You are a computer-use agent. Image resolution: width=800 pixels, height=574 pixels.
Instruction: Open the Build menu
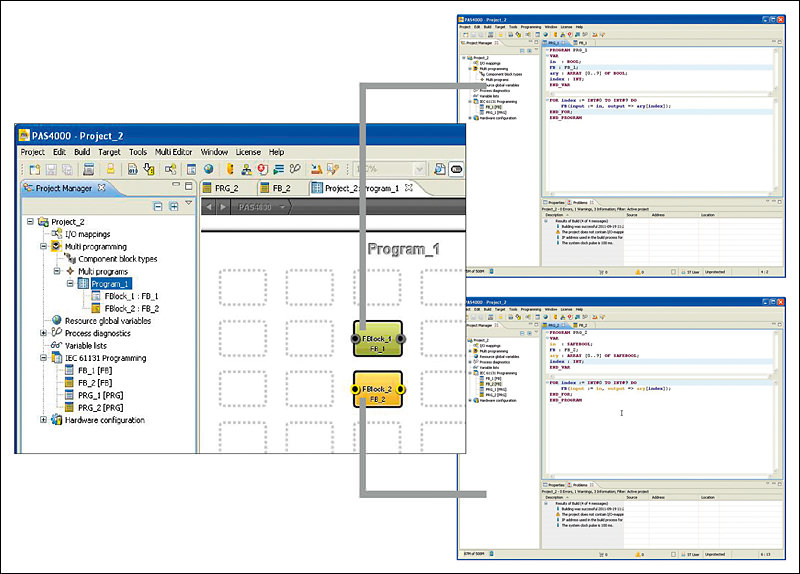coord(82,152)
